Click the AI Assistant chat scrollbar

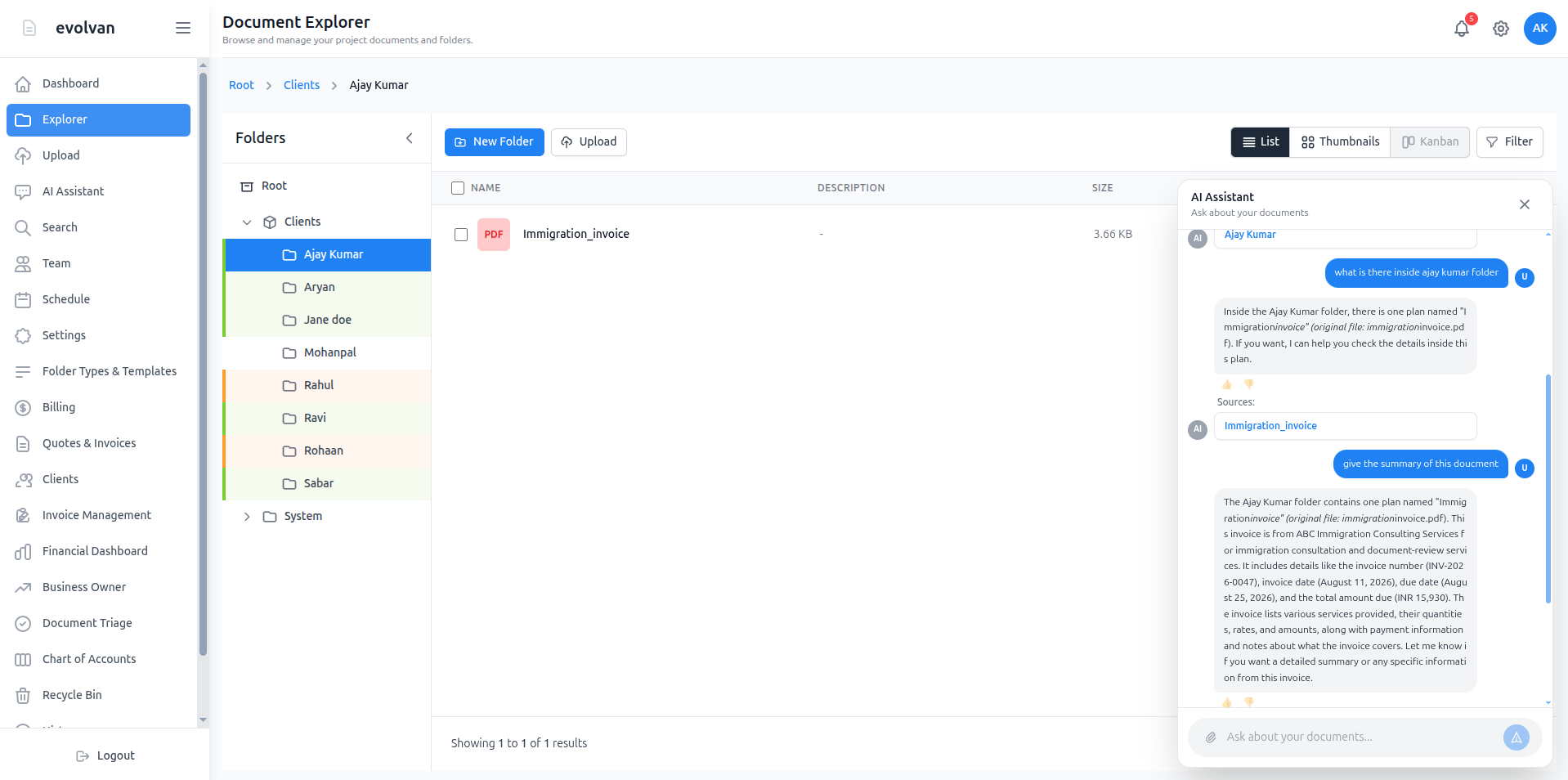tap(1548, 489)
